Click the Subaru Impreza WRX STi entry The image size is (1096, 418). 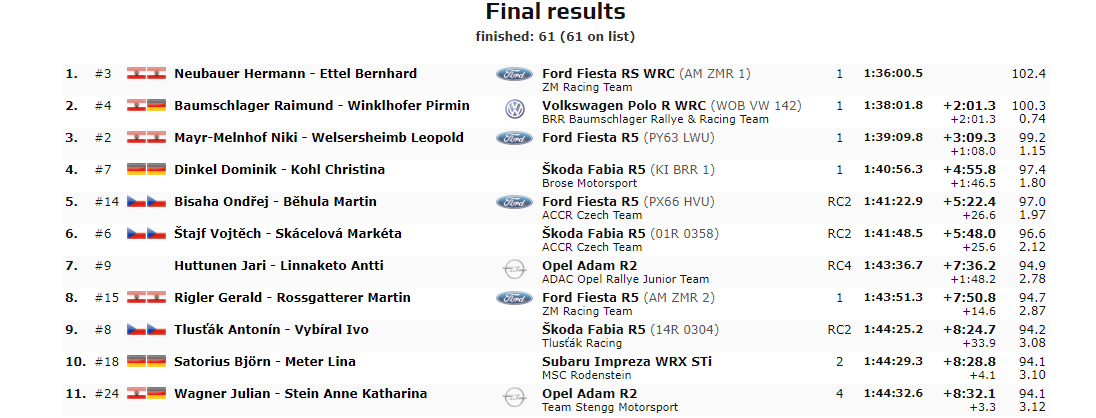(627, 362)
